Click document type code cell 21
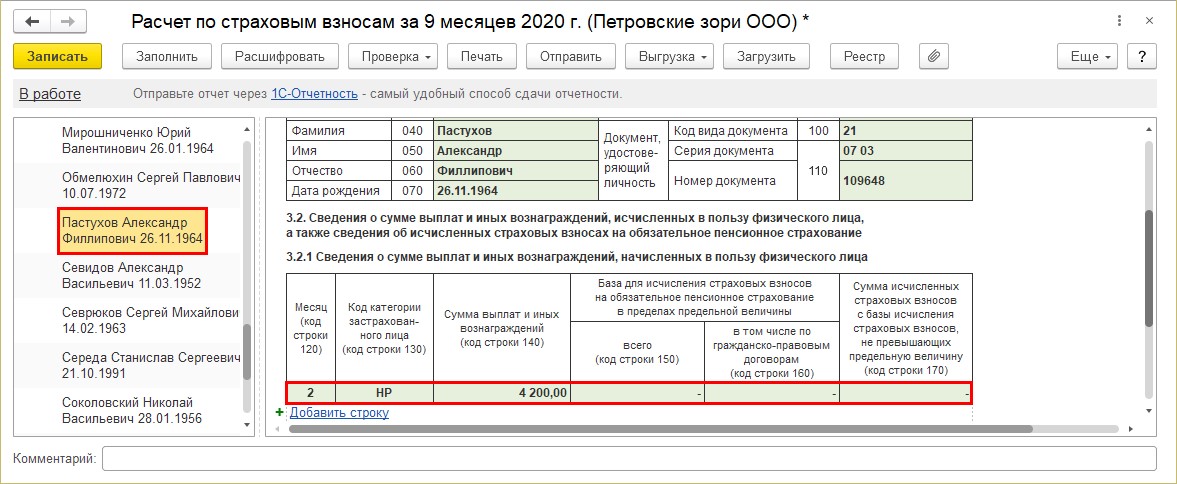Viewport: 1177px width, 484px height. (906, 131)
